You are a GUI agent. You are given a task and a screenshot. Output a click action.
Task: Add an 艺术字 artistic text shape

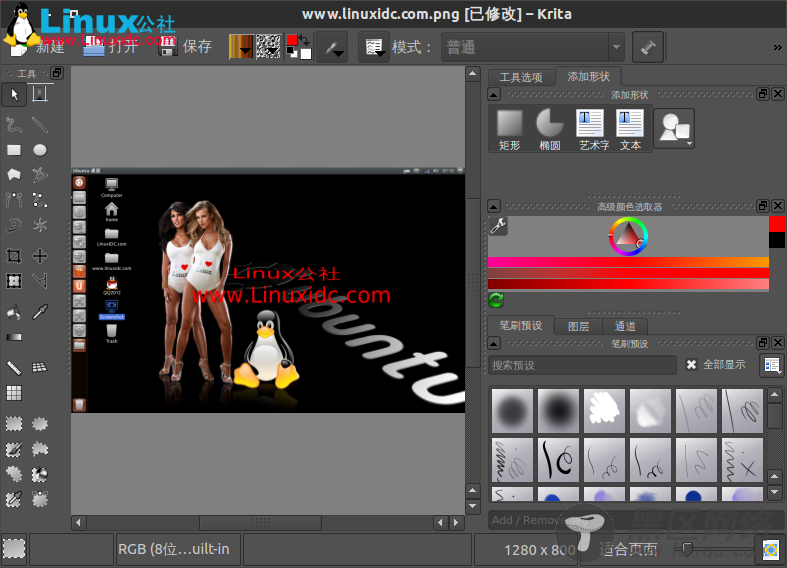point(591,129)
